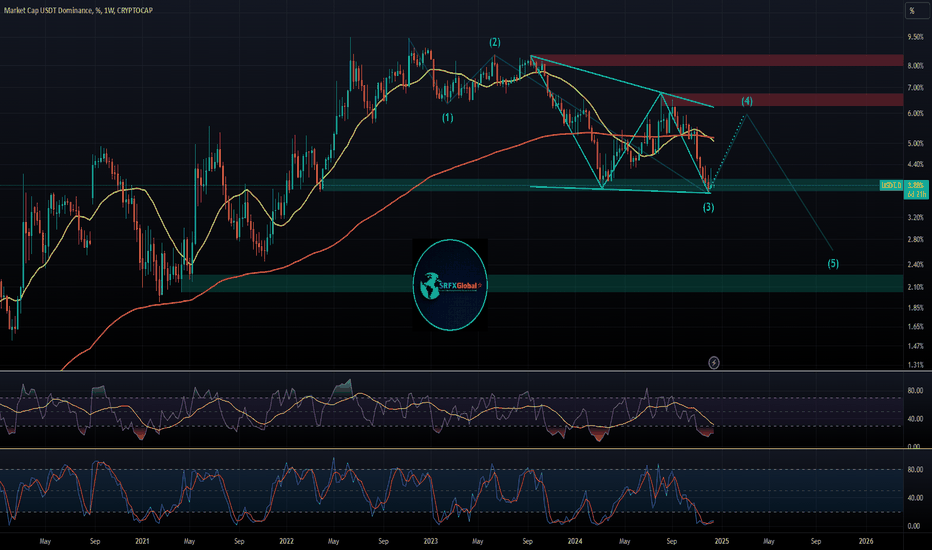932x550 pixels.
Task: Select the (4) wave label
Action: (747, 101)
